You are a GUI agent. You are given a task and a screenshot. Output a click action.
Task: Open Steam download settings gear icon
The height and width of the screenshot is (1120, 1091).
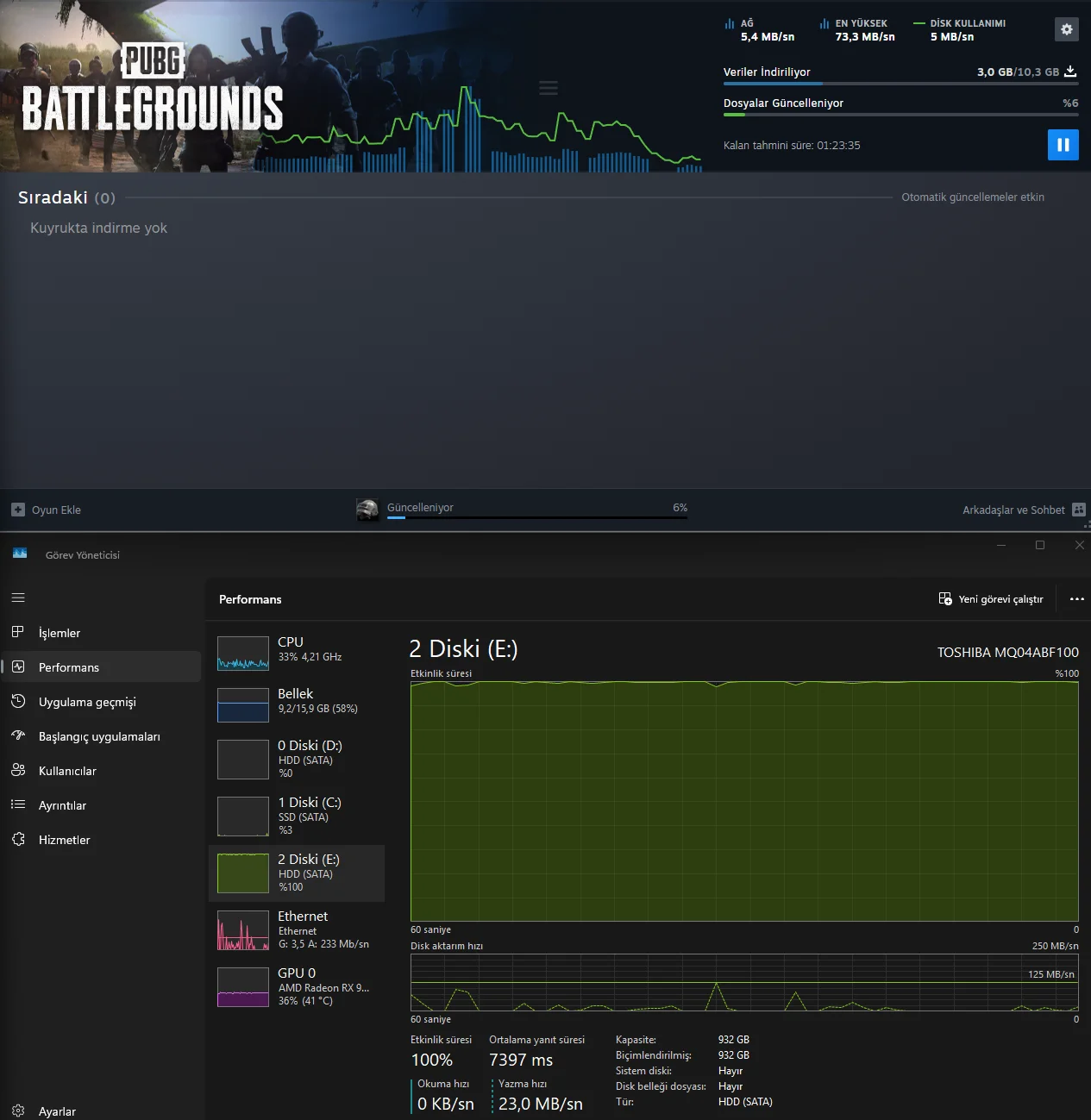1067,29
